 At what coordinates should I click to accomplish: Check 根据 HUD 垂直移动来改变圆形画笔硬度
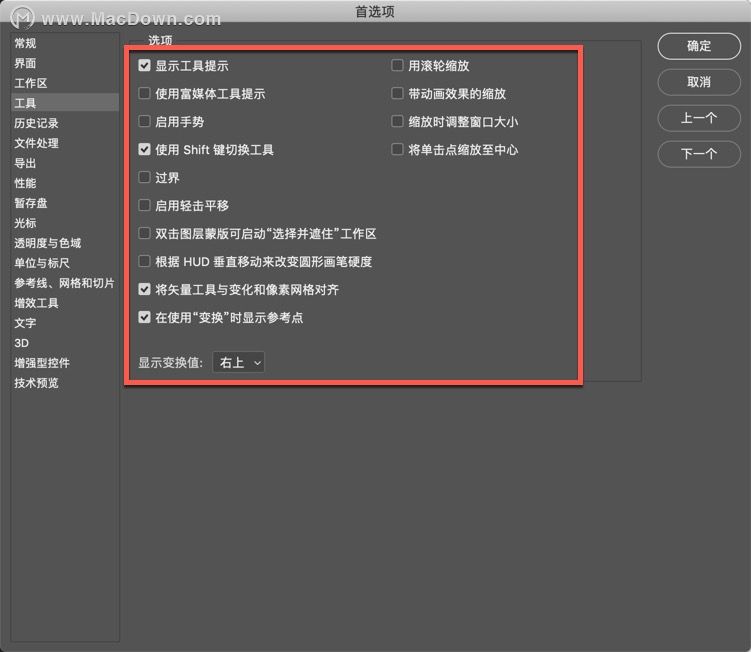pyautogui.click(x=144, y=261)
